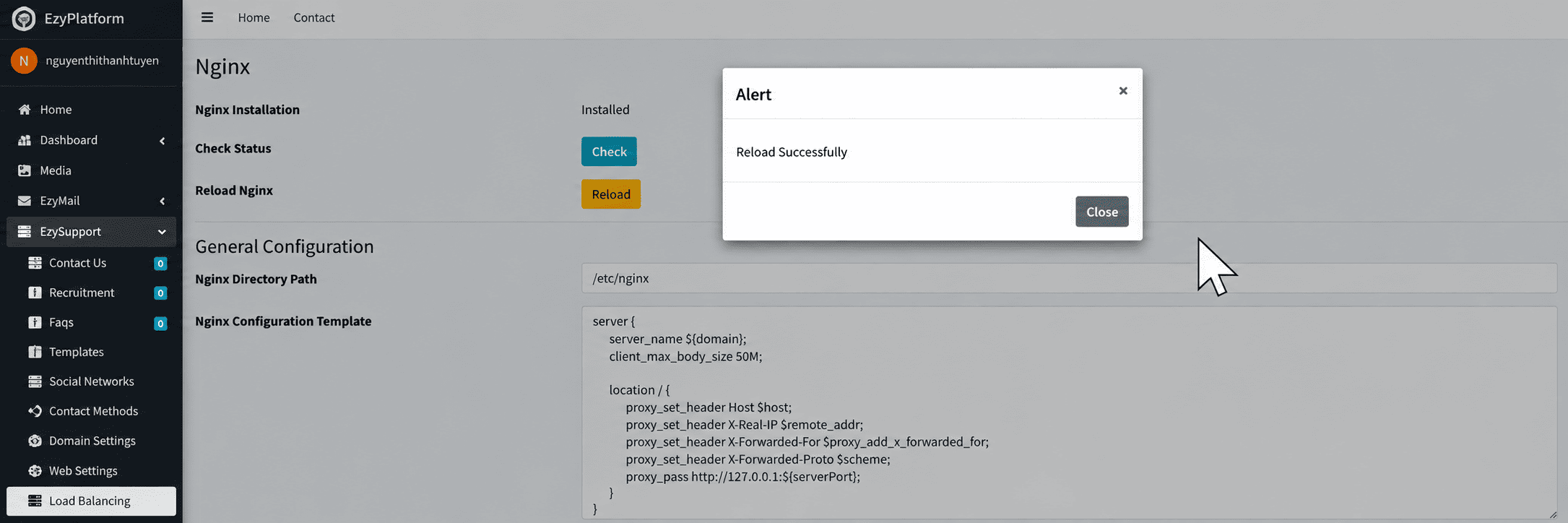Viewport: 1568px width, 523px height.
Task: Click the Close button in Alert dialog
Action: pyautogui.click(x=1102, y=212)
